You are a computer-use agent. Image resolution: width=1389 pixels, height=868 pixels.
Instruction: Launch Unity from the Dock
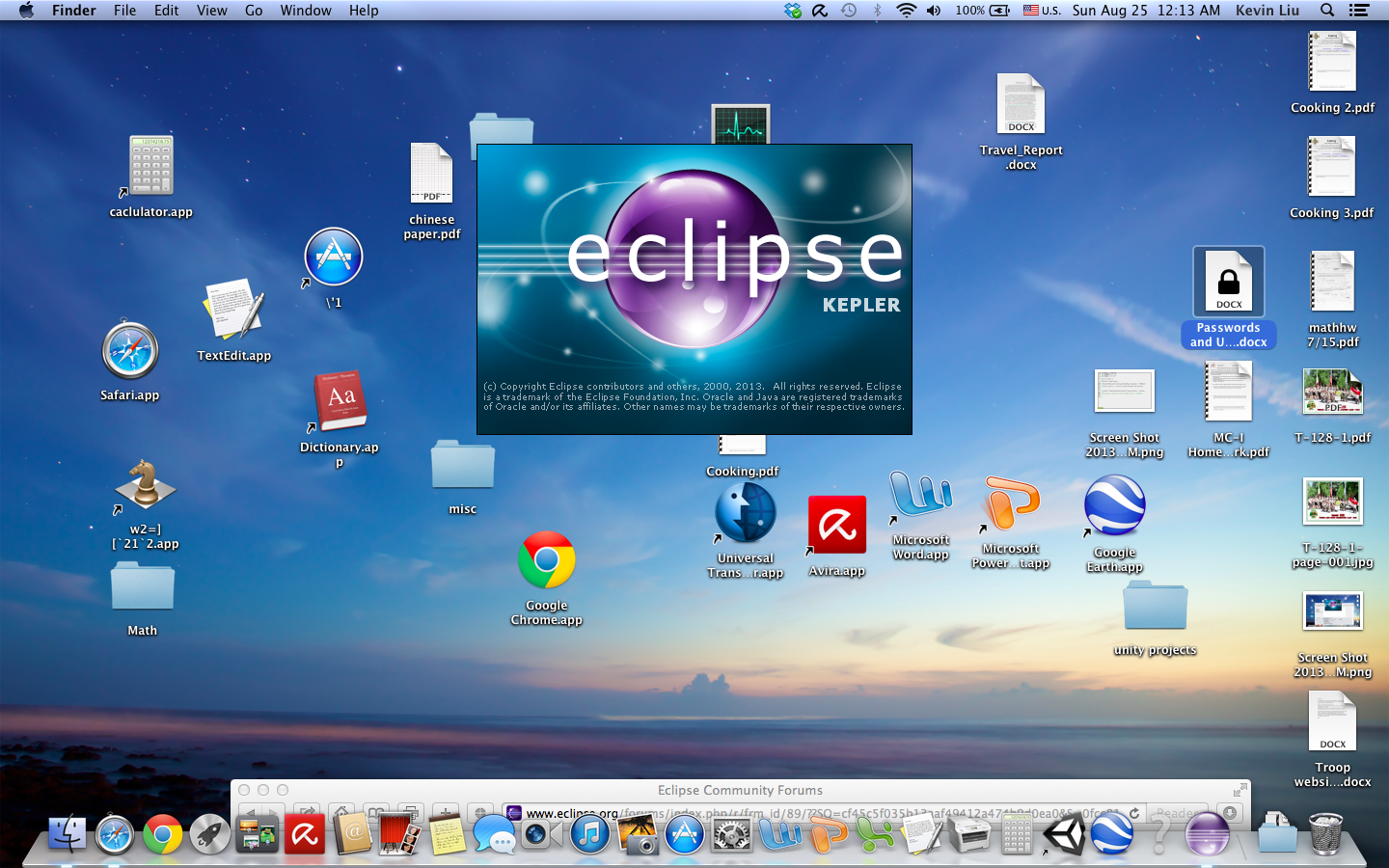(1064, 835)
